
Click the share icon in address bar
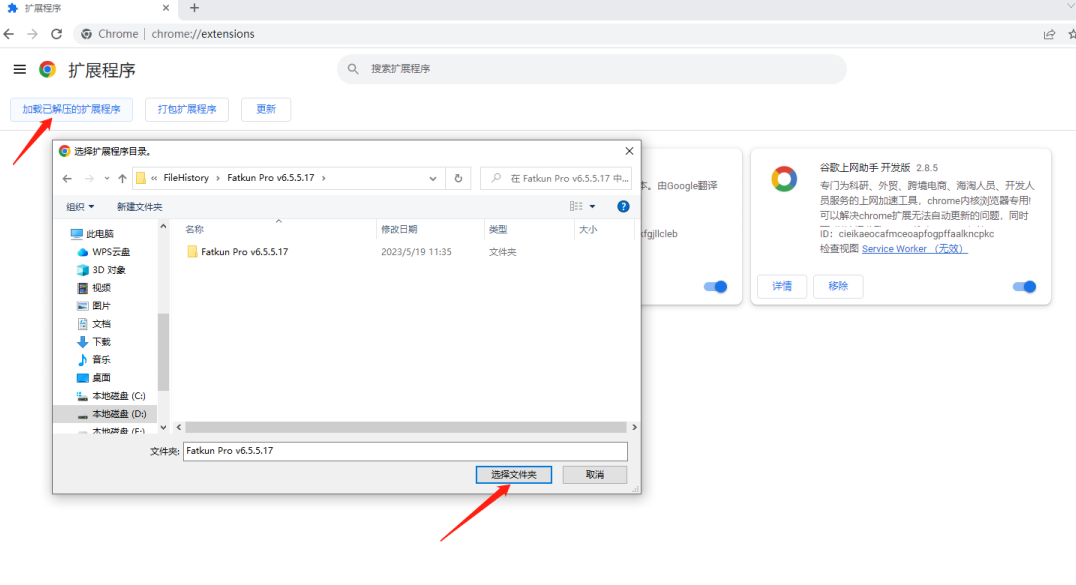click(1049, 34)
